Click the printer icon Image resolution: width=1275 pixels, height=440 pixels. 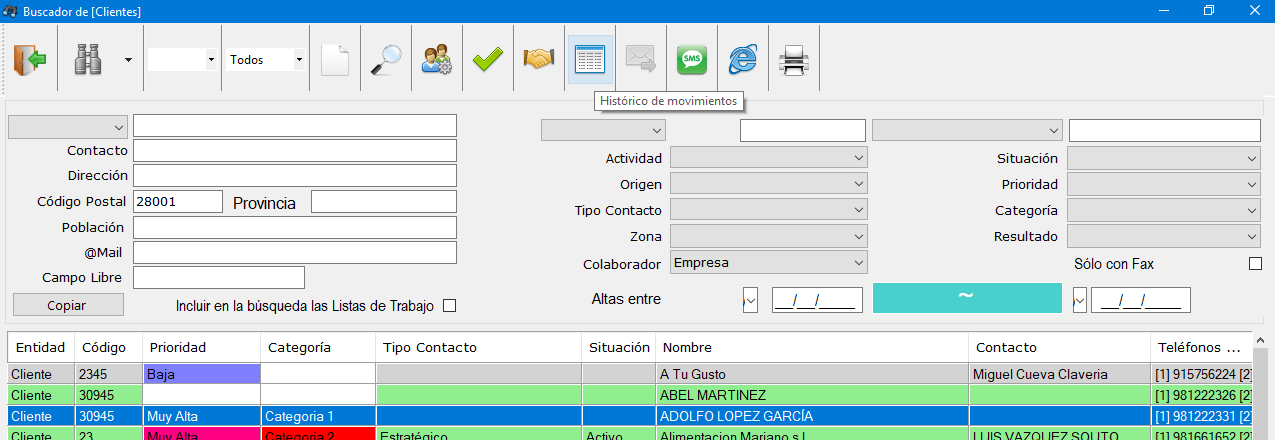pos(793,60)
